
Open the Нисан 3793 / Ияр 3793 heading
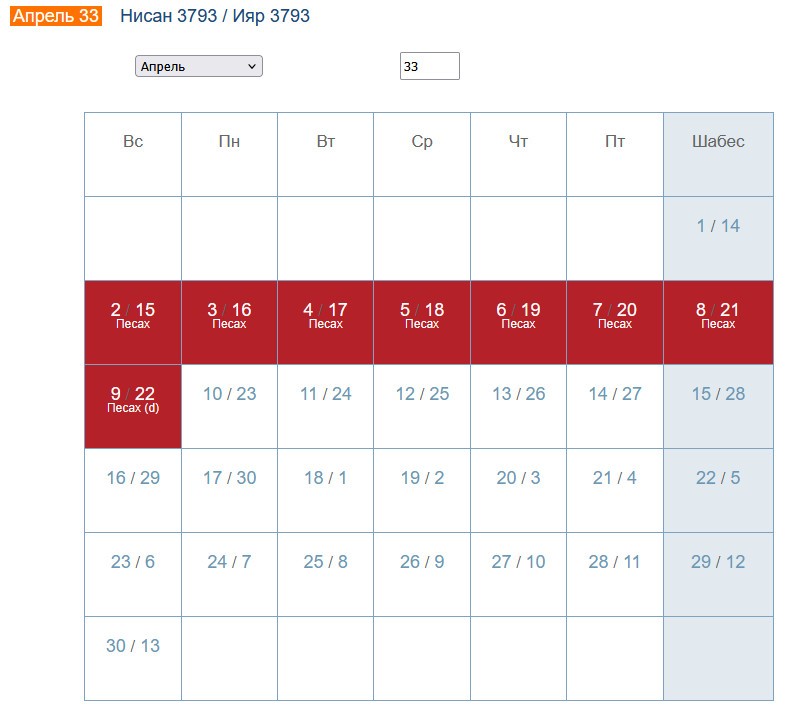[x=214, y=16]
